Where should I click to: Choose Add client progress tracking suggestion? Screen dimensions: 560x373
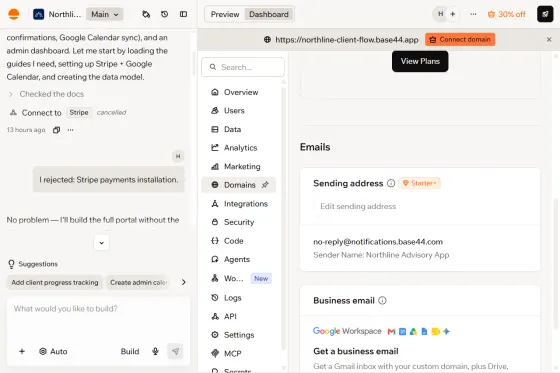pos(55,282)
